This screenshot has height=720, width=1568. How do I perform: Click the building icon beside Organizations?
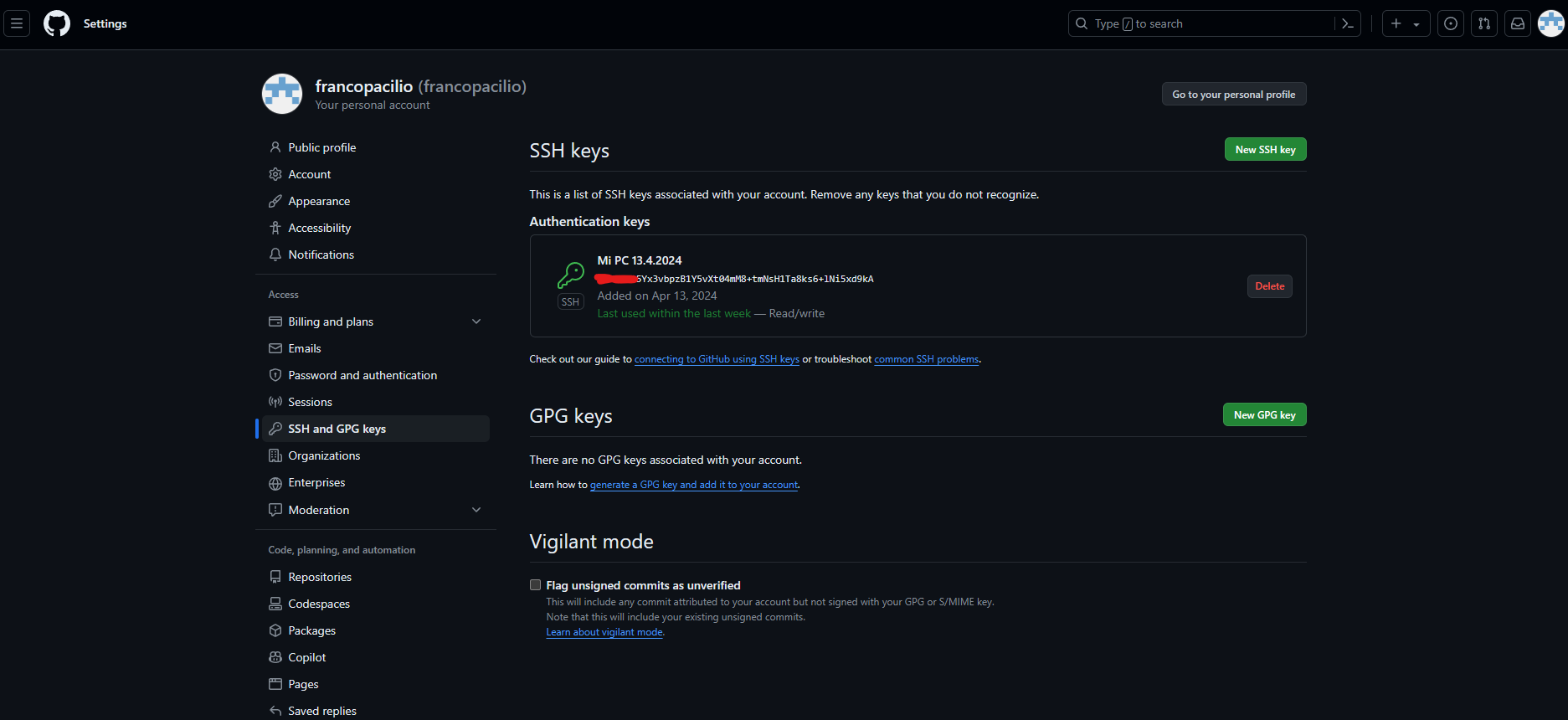click(275, 455)
